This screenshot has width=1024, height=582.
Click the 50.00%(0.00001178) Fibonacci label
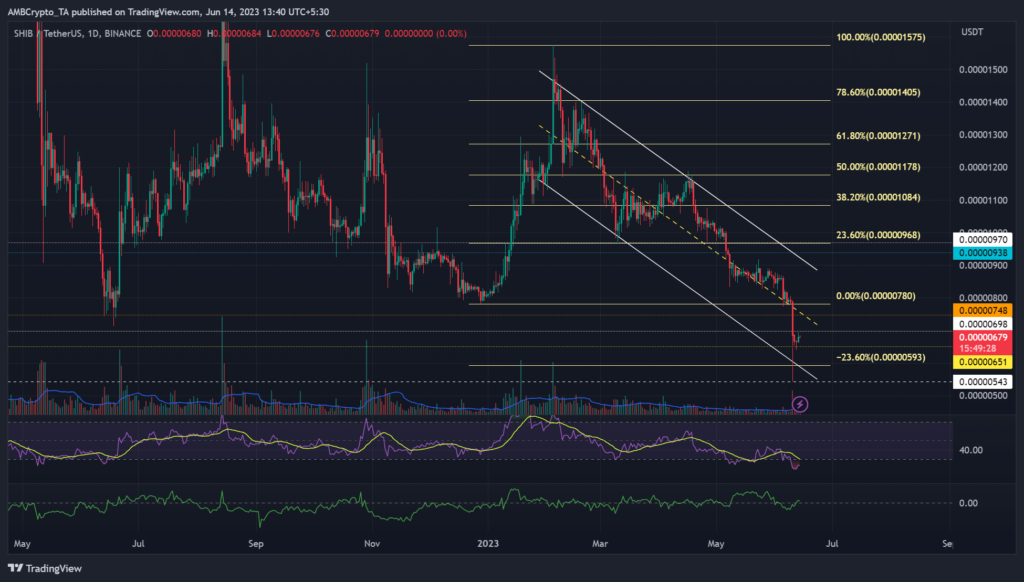click(877, 166)
